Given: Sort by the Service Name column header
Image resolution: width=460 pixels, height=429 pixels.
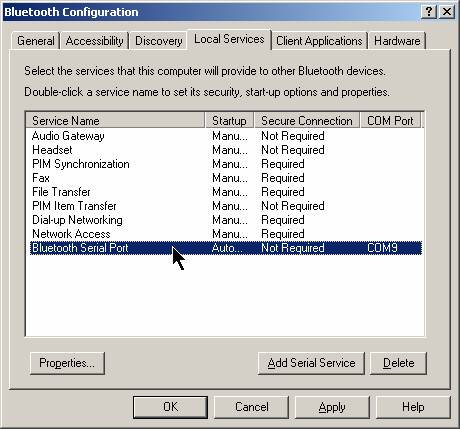Looking at the screenshot, I should [115, 120].
